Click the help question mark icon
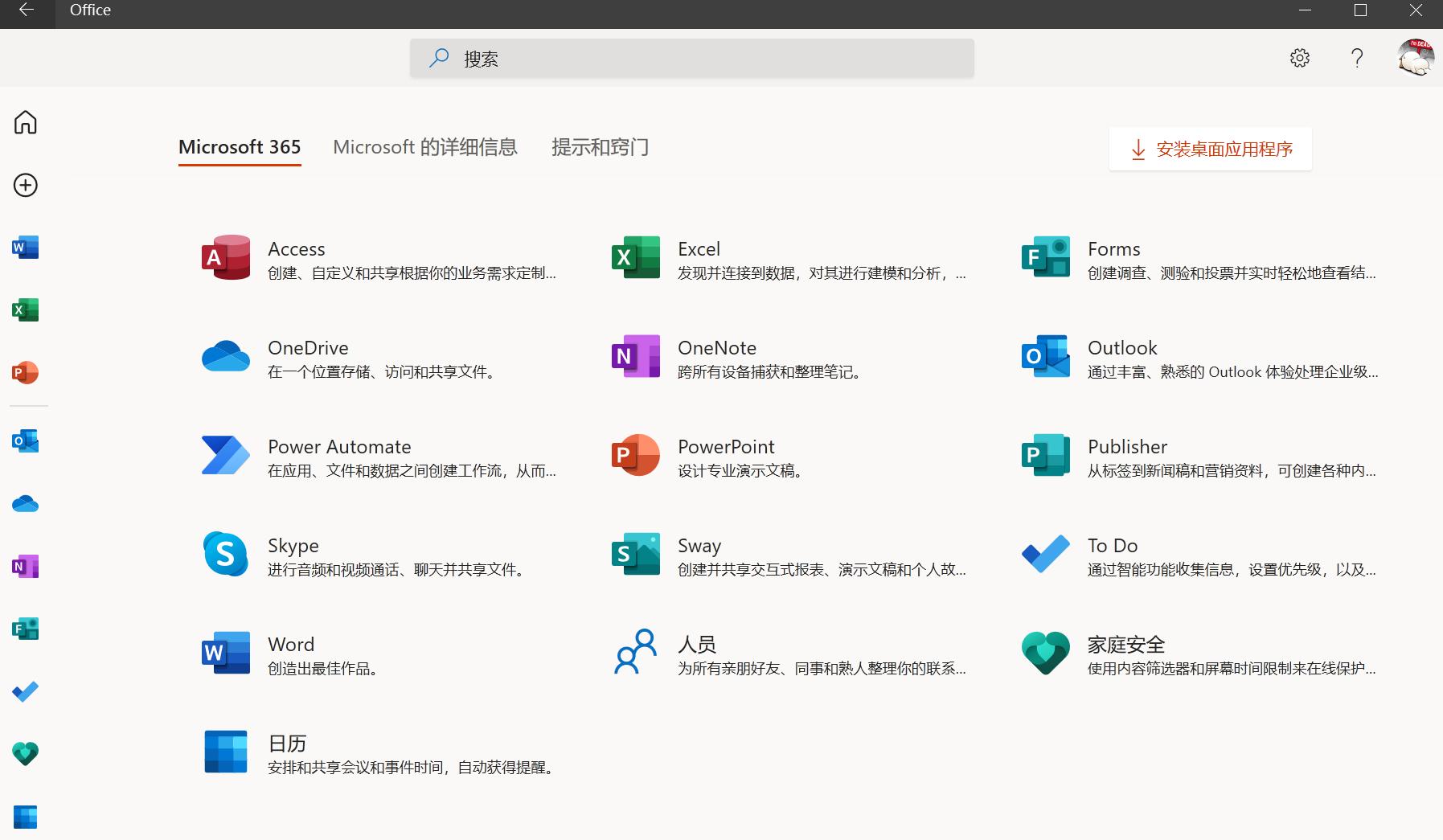 pyautogui.click(x=1357, y=58)
